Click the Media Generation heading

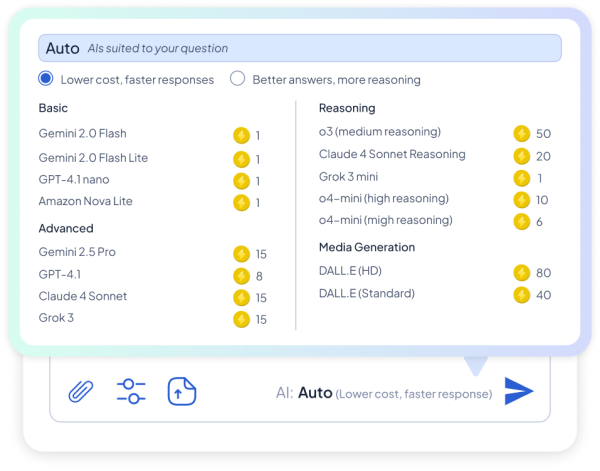click(367, 247)
